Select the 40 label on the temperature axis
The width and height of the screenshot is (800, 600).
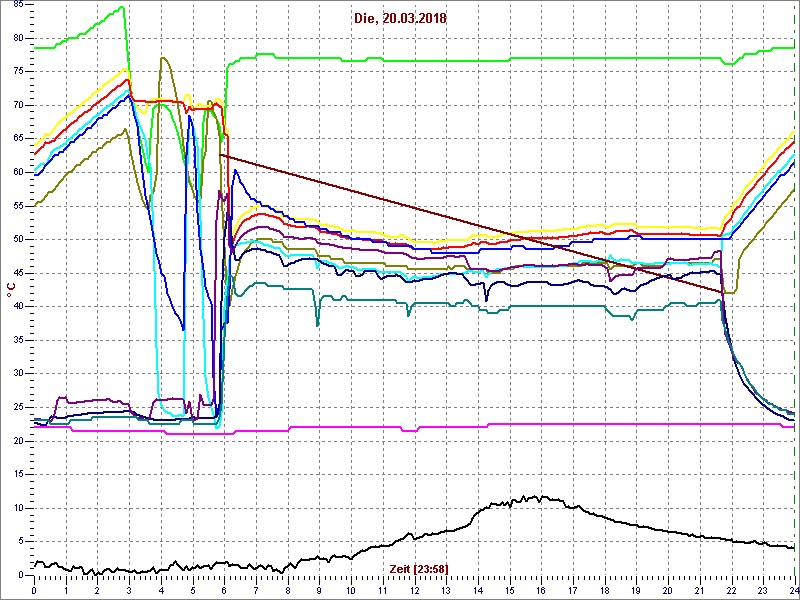20,307
